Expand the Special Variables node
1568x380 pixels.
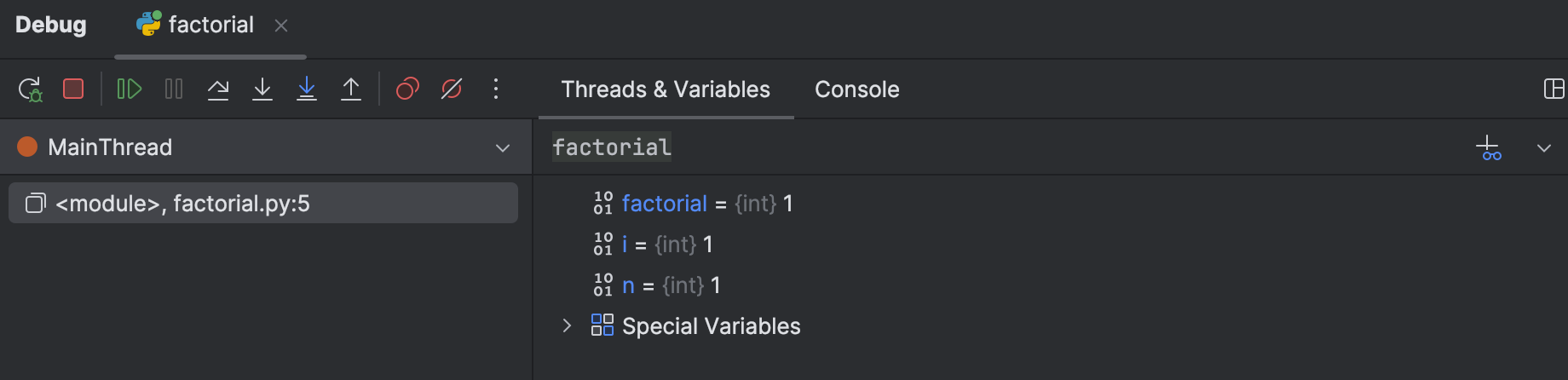click(x=567, y=325)
